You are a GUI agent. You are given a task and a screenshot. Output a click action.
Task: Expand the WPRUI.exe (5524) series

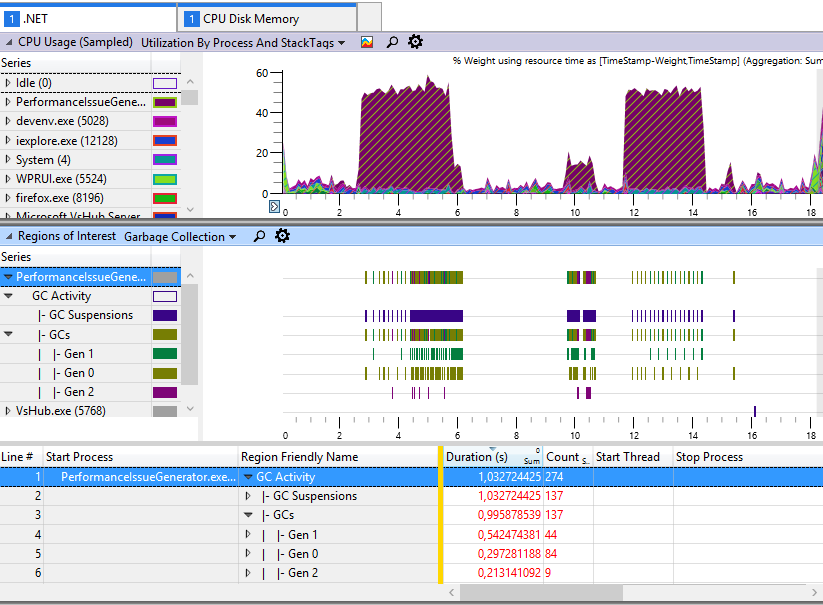(x=8, y=178)
